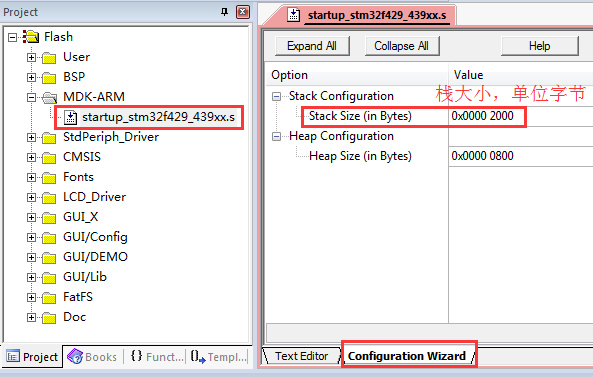Expand the Fonts group
593x377 pixels.
(x=31, y=178)
